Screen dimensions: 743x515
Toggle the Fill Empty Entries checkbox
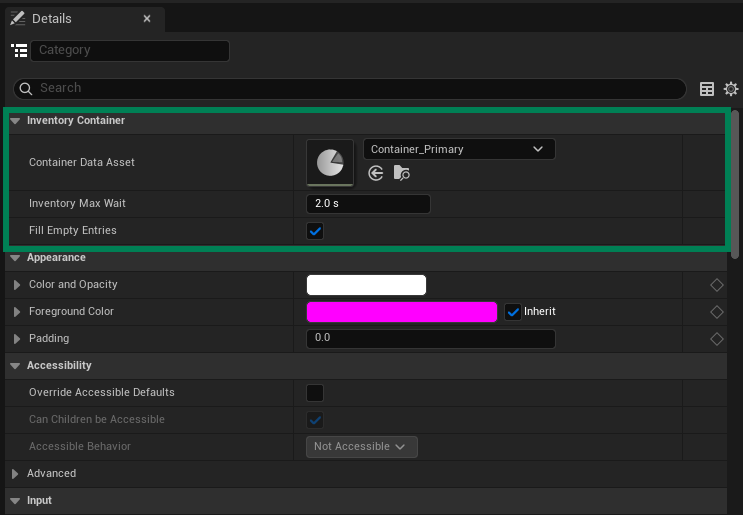click(x=315, y=231)
